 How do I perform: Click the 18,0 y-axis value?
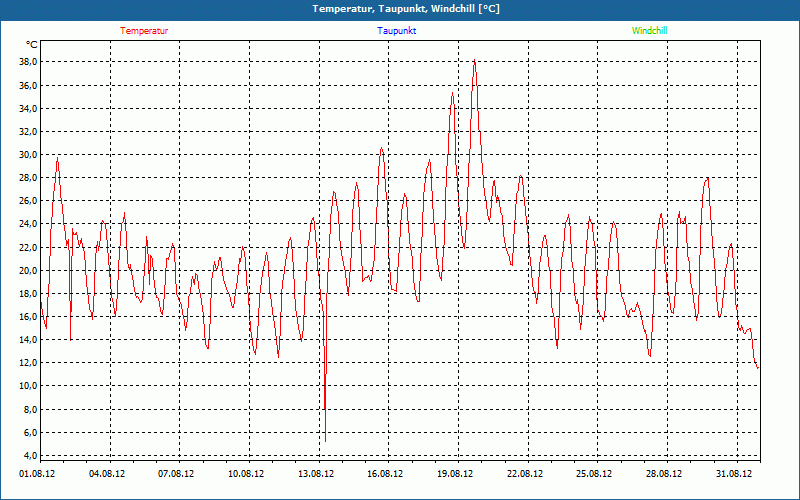pyautogui.click(x=28, y=293)
